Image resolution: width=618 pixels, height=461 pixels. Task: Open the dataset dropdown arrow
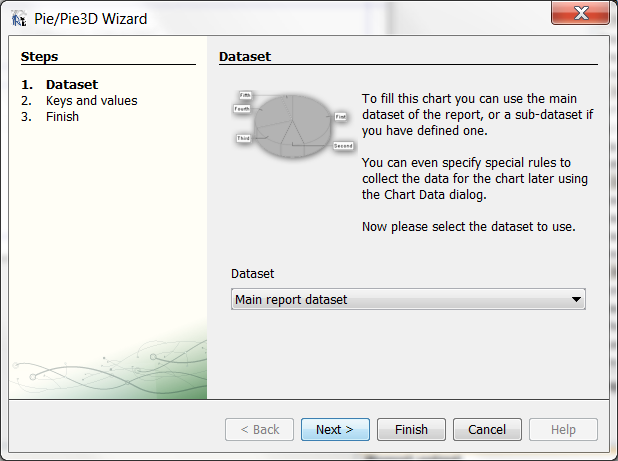pyautogui.click(x=575, y=299)
